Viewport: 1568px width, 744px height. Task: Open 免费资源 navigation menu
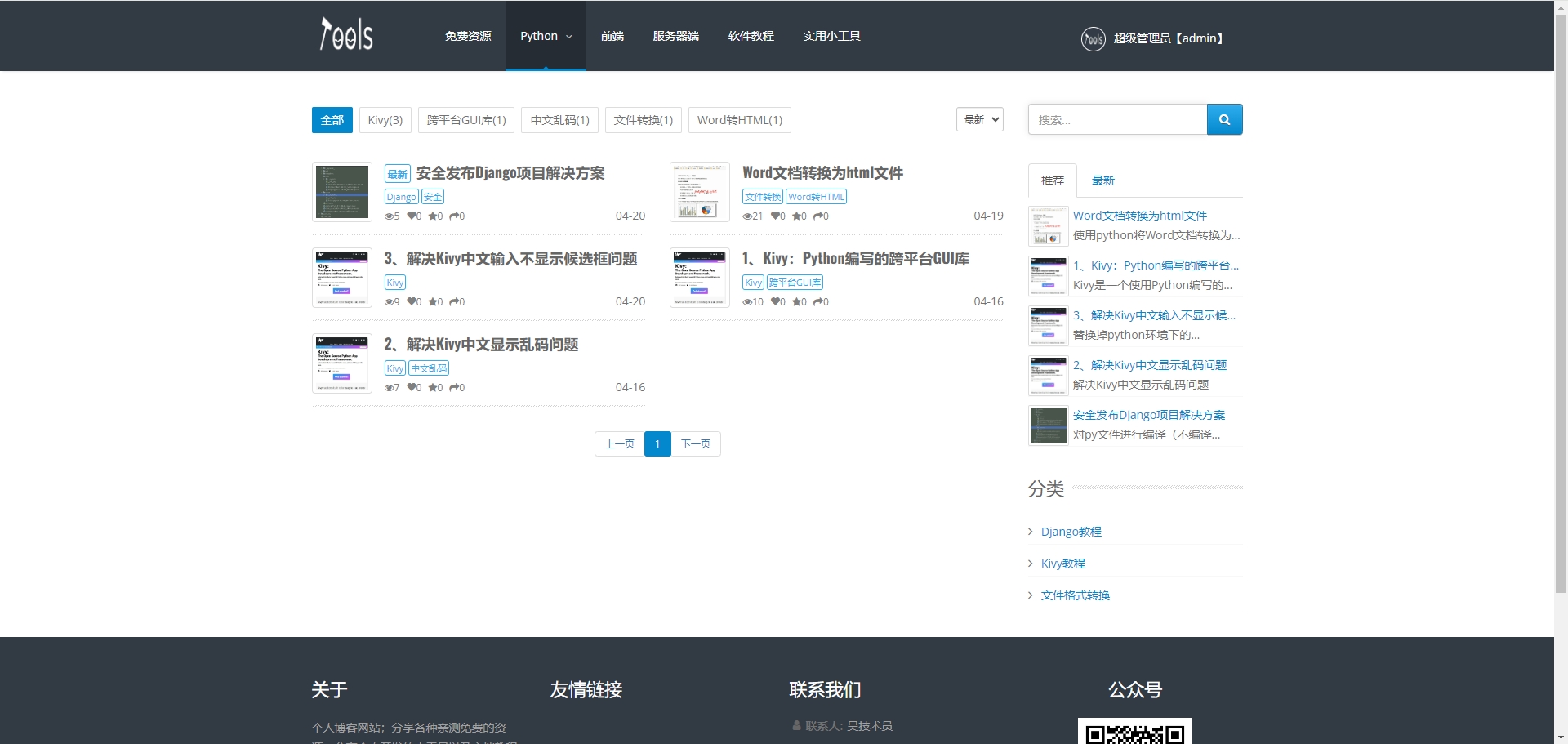(468, 36)
